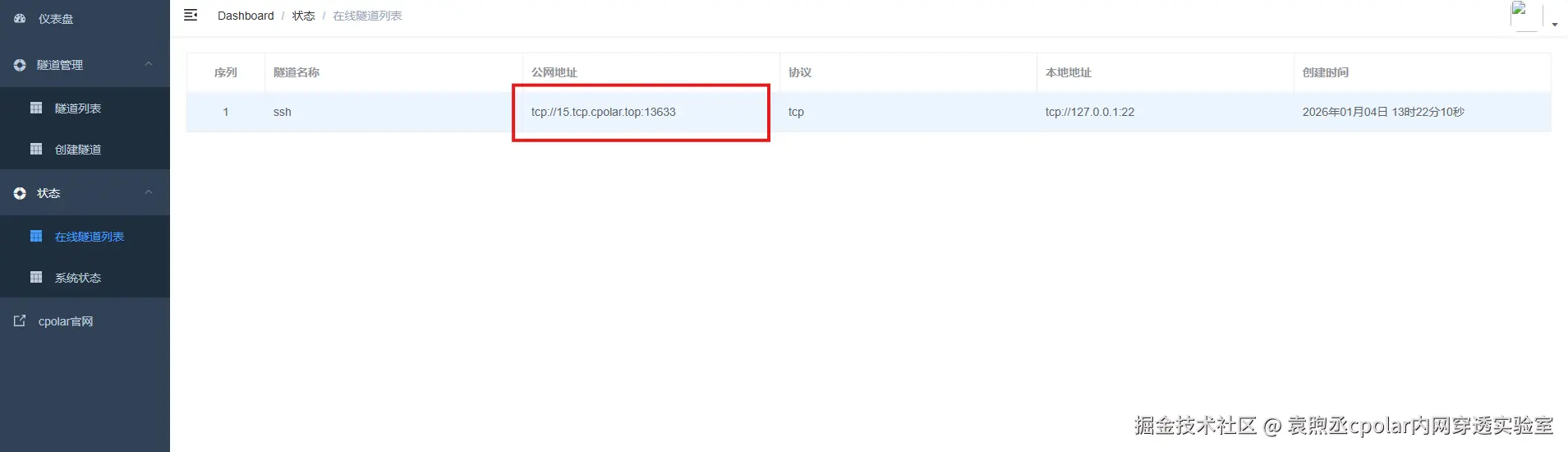The width and height of the screenshot is (1568, 452).
Task: Click the tcp://127.0.0.1:22 local address
Action: pos(1090,112)
